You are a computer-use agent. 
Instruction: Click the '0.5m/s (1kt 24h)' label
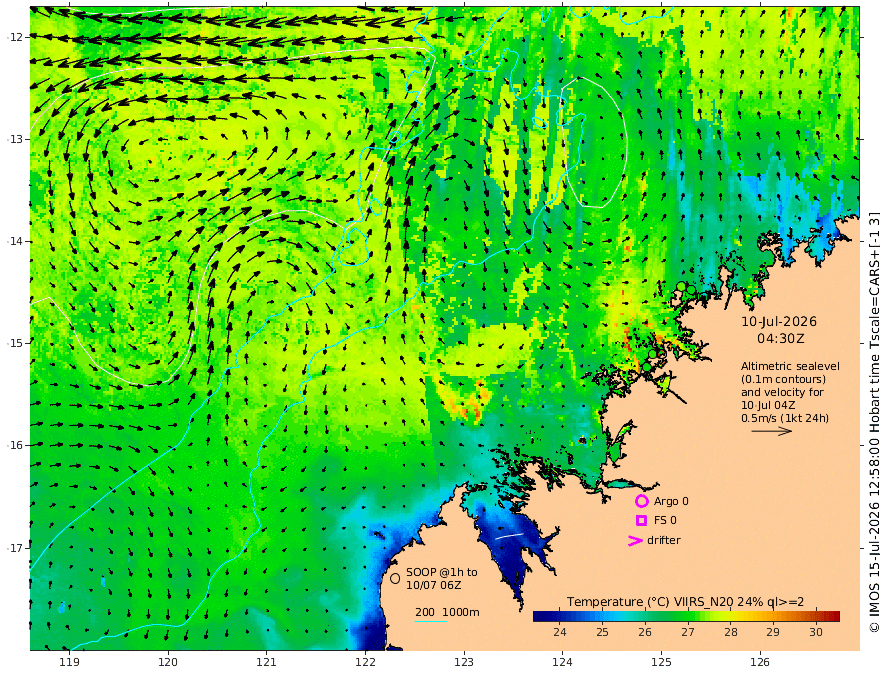coord(785,418)
